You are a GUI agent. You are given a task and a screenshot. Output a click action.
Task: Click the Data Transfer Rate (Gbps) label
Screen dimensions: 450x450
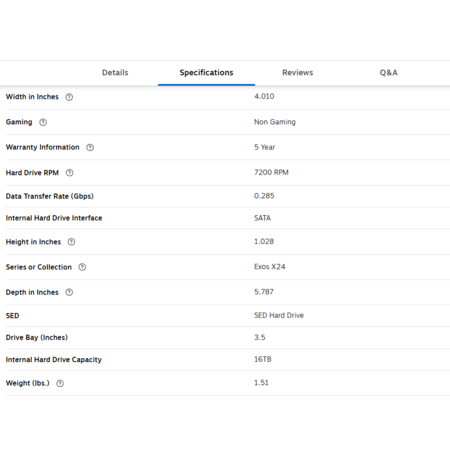50,196
